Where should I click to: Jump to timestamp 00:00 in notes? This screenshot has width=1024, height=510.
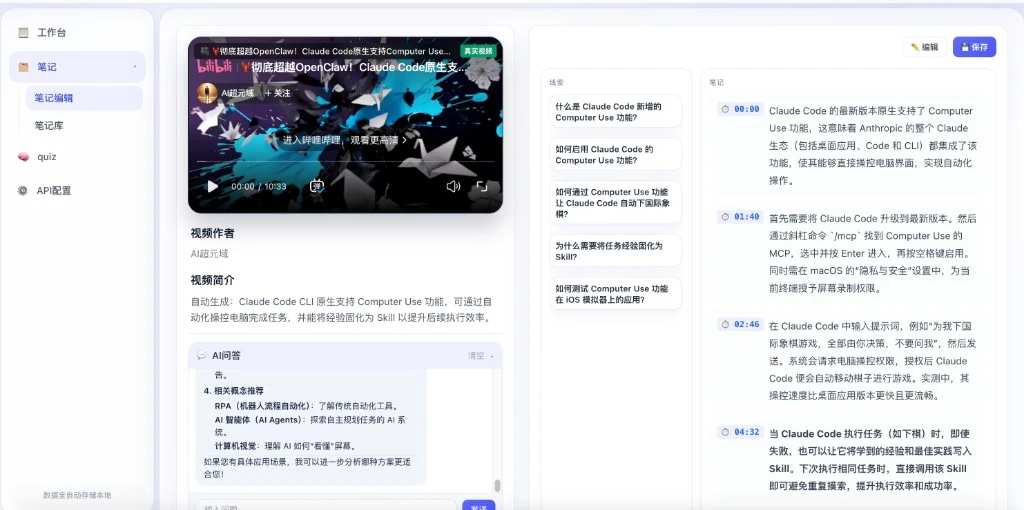[x=740, y=109]
